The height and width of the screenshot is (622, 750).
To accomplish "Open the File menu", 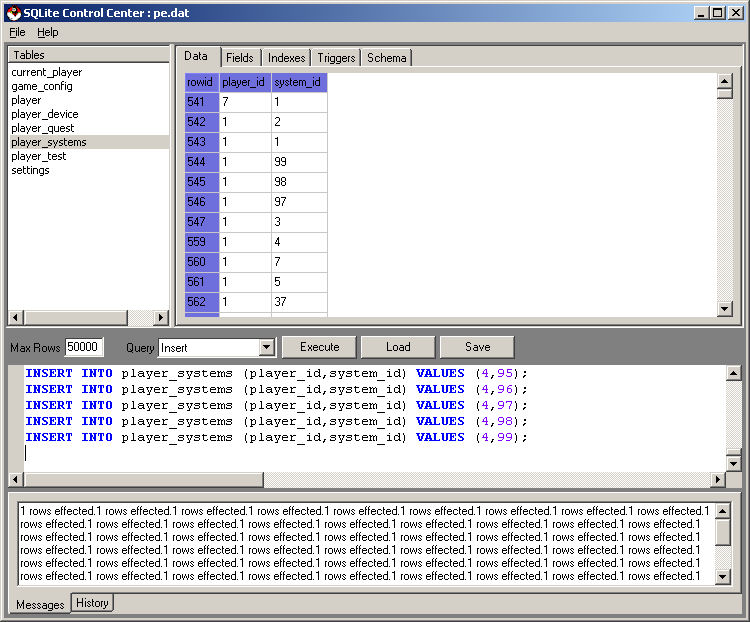I will (x=17, y=32).
